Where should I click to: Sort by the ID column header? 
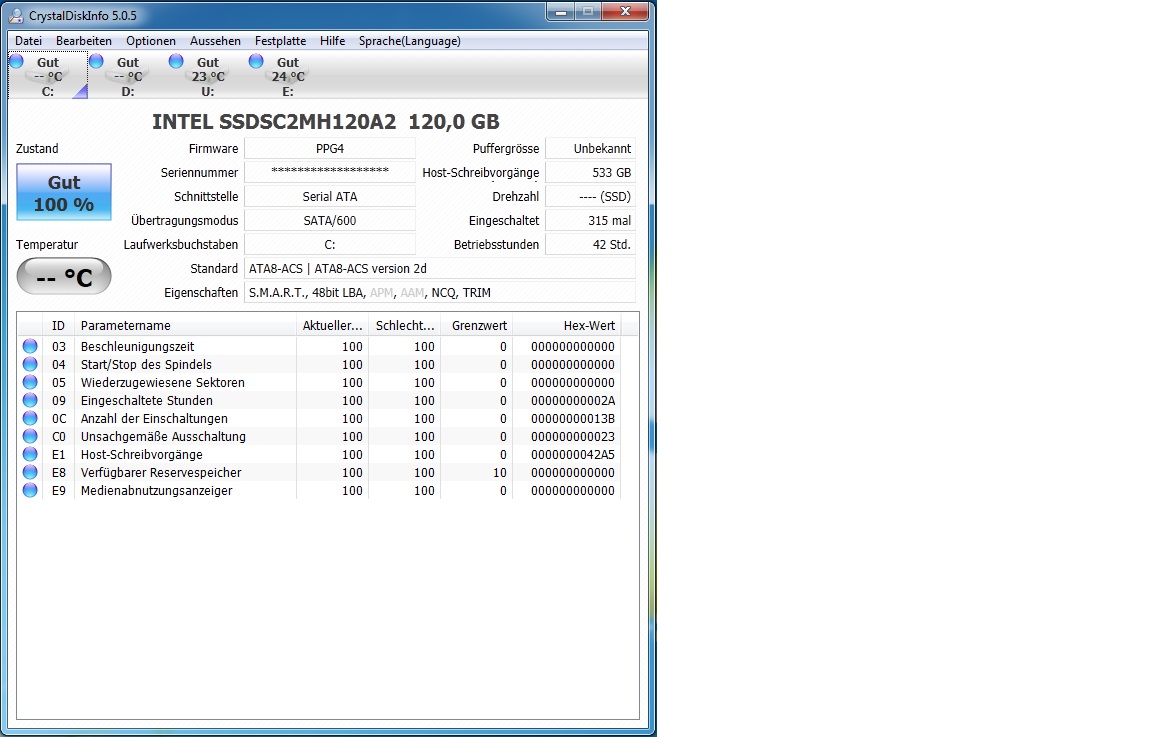[59, 326]
